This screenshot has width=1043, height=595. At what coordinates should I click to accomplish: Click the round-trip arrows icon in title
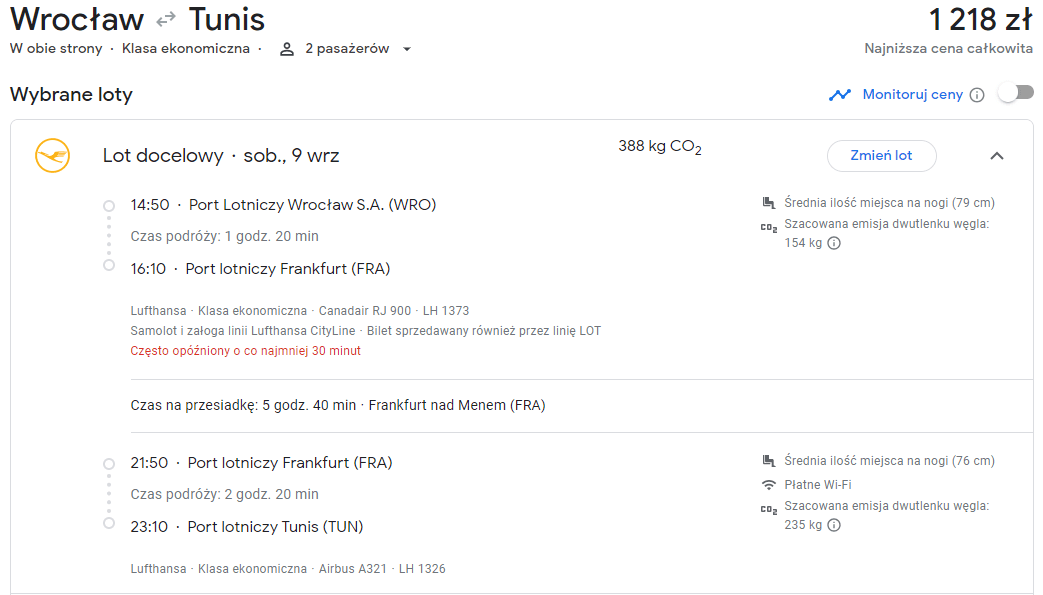pos(166,20)
